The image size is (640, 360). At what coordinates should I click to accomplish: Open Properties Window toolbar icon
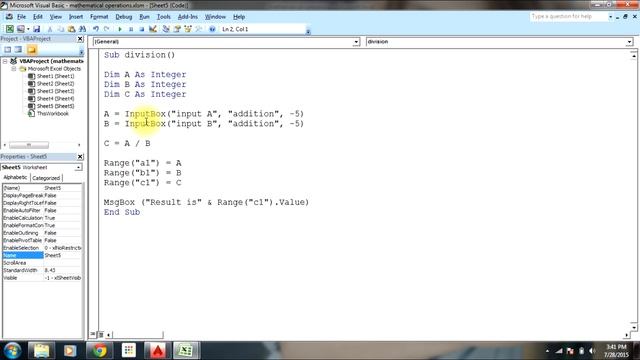coord(177,29)
